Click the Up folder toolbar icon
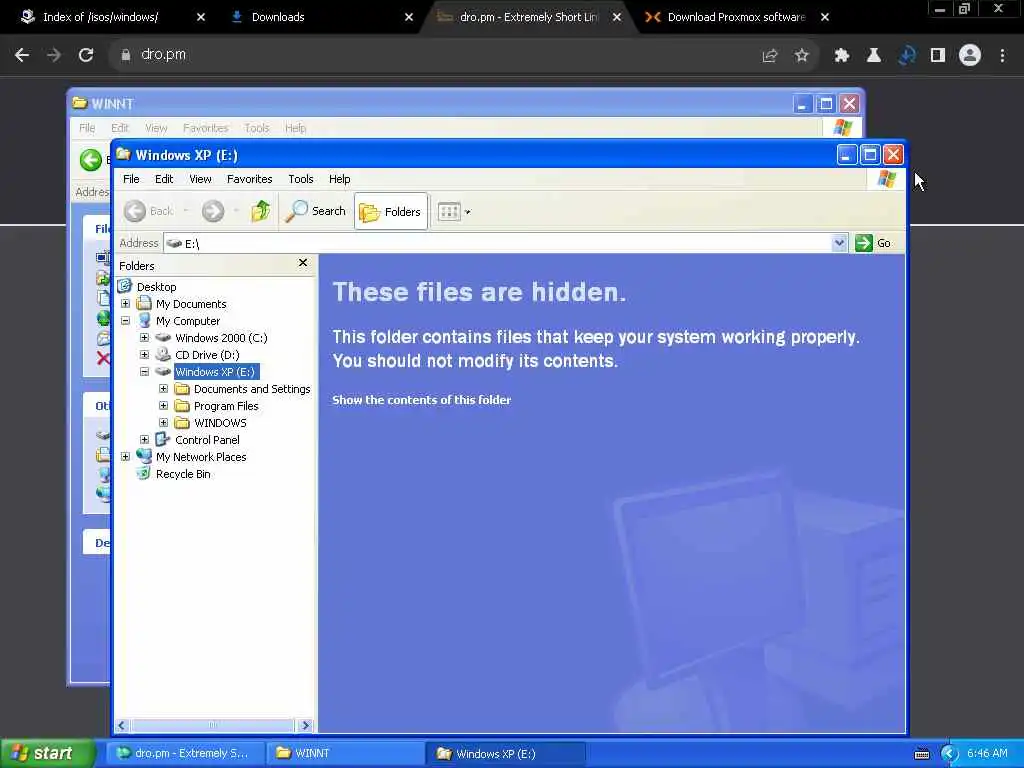This screenshot has height=768, width=1024. coord(261,211)
